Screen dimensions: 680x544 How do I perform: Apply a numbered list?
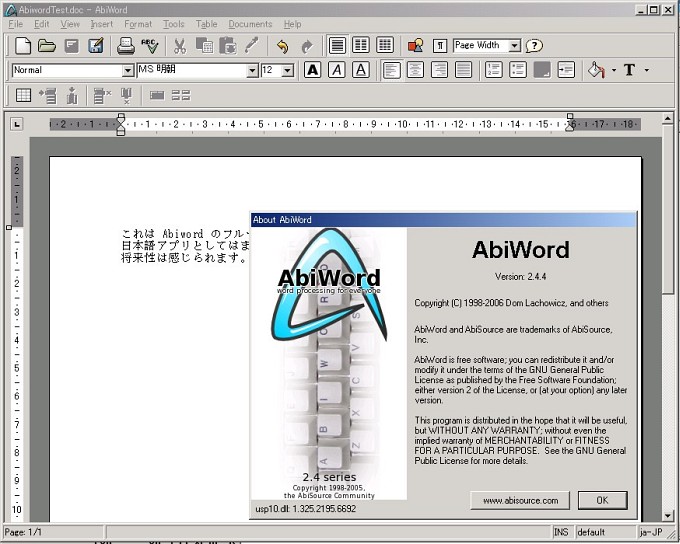(x=494, y=70)
